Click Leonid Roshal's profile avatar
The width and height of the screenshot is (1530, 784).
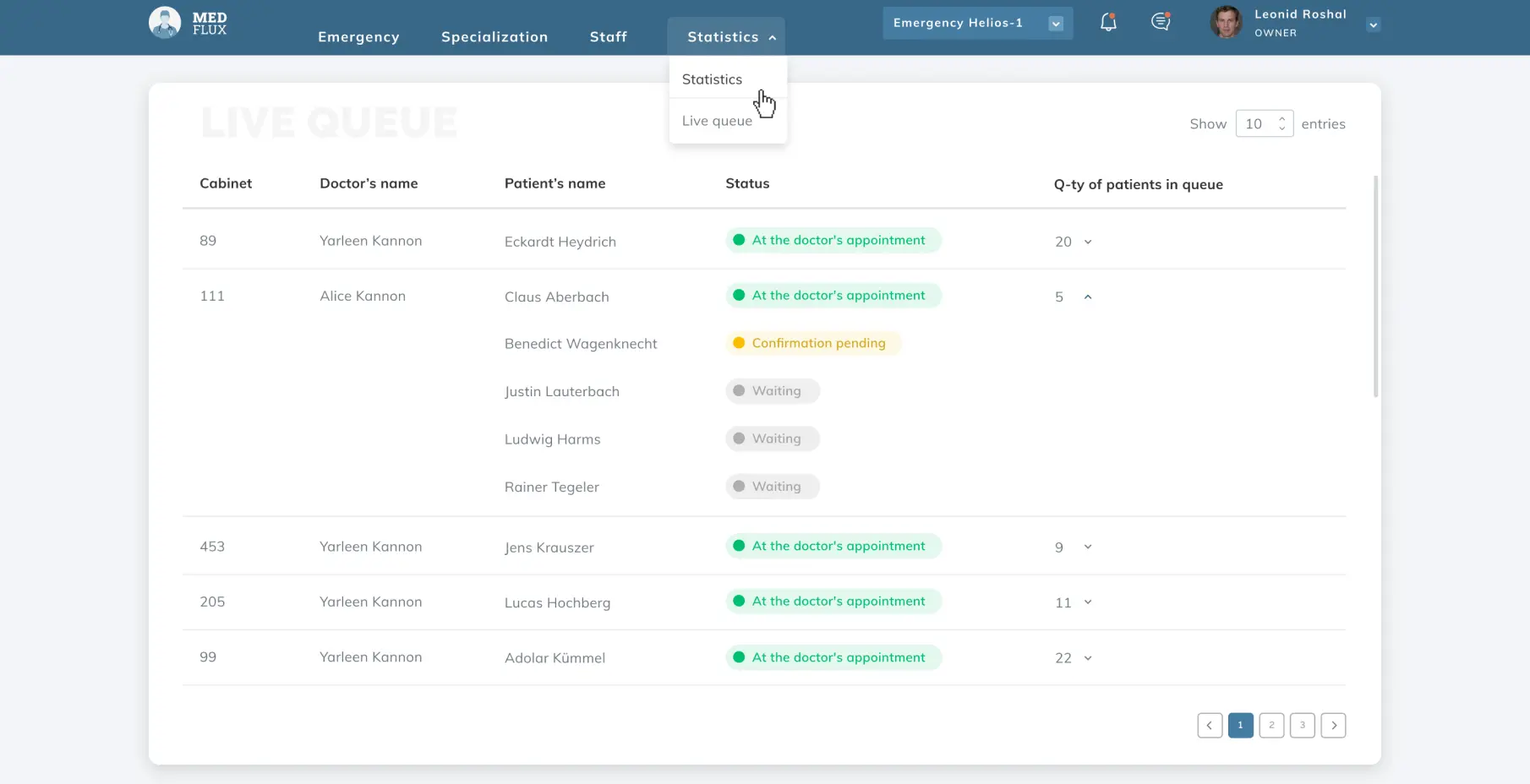pos(1226,23)
